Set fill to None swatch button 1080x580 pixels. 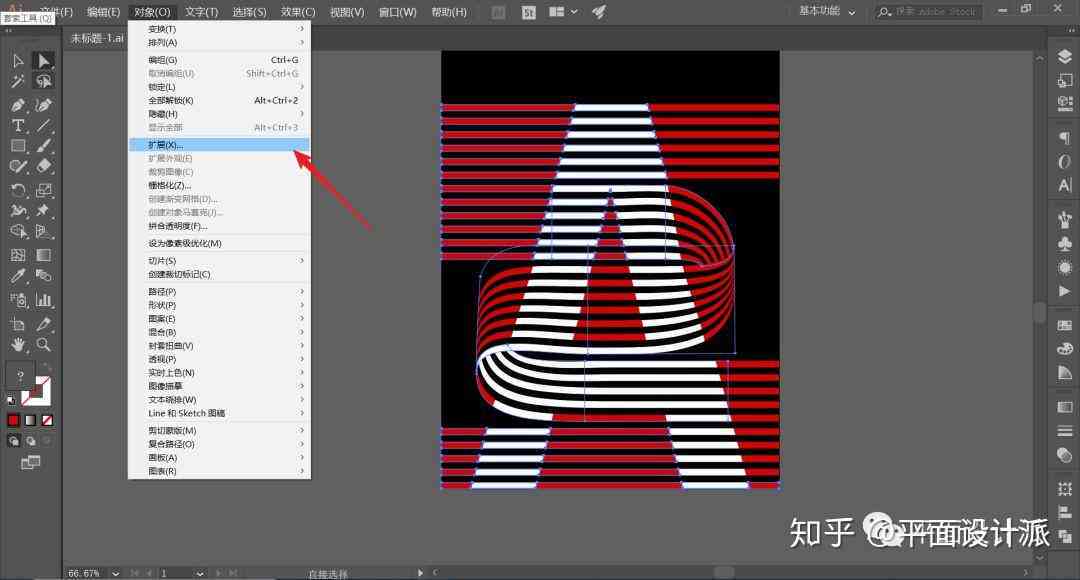point(47,420)
